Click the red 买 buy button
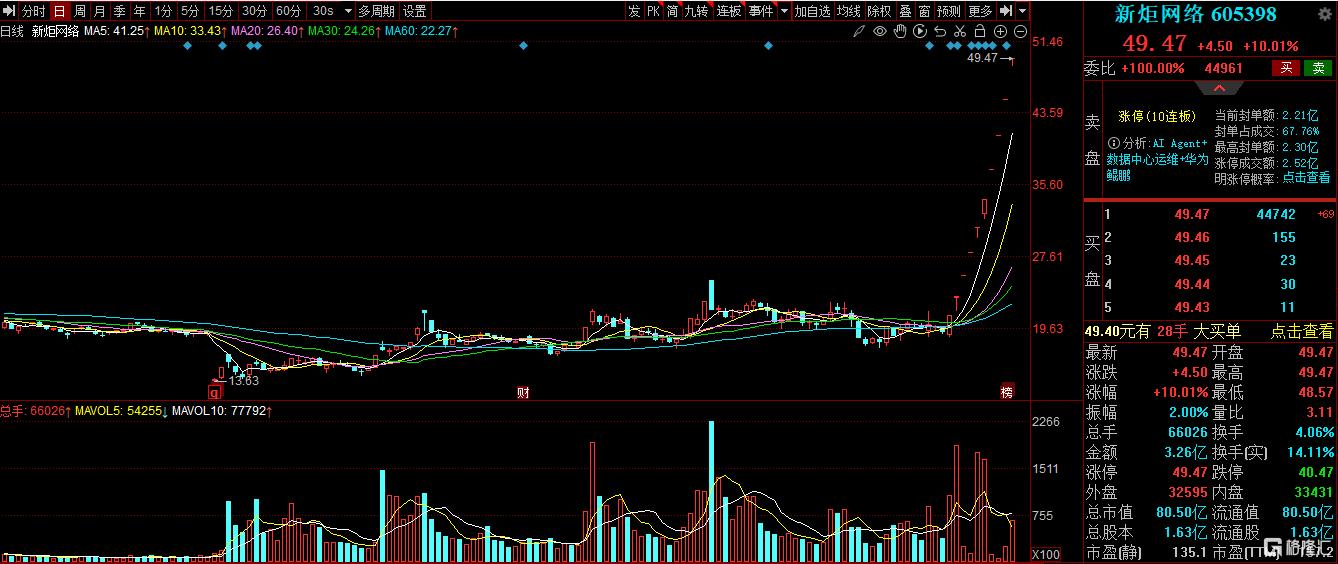This screenshot has width=1338, height=564. click(x=1286, y=68)
